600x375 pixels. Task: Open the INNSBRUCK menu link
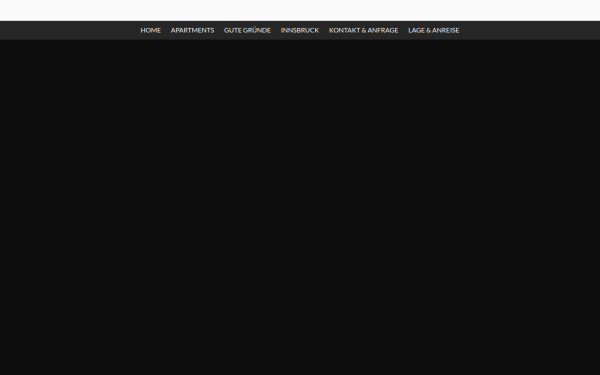[x=300, y=30]
